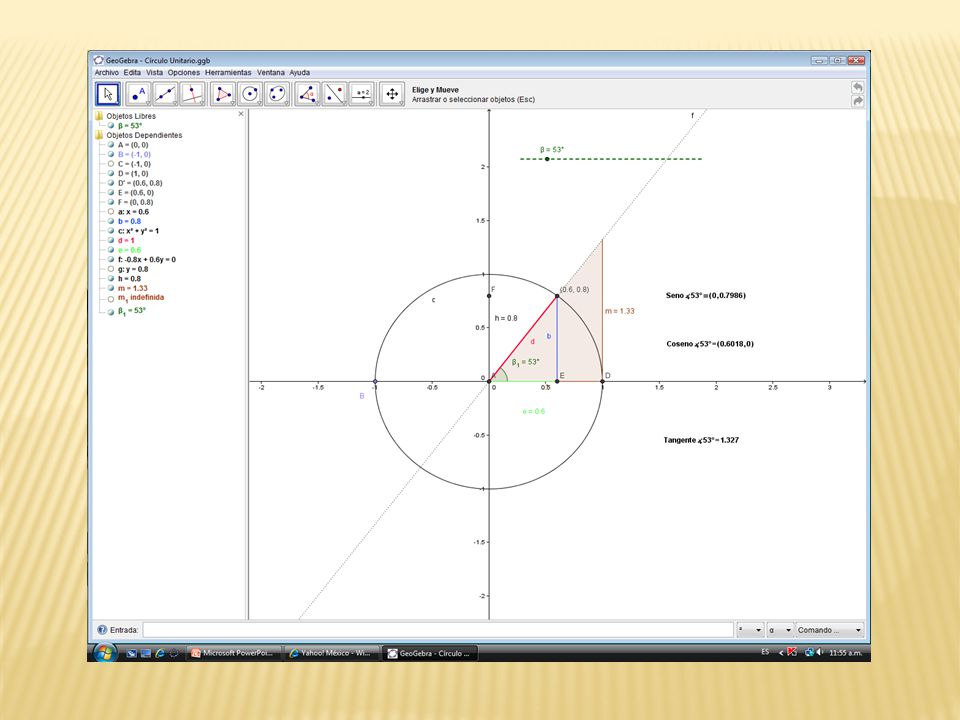This screenshot has width=960, height=720.
Task: Click the Windows Start orb
Action: (x=105, y=652)
